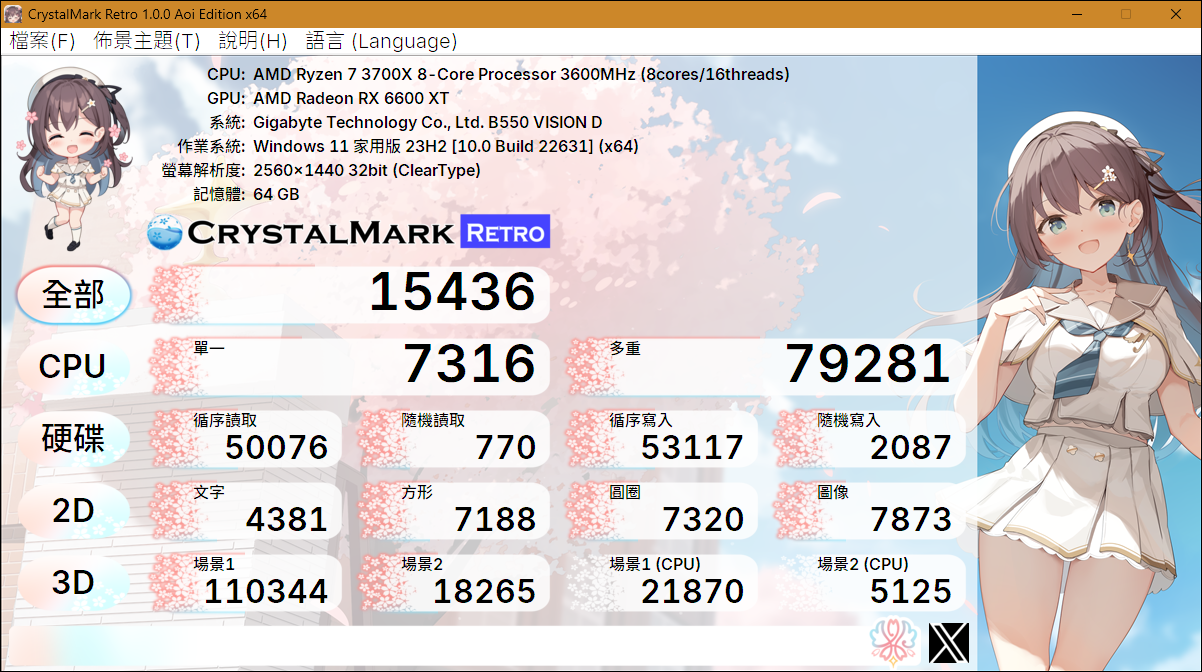Start the CPU benchmark button
Viewport: 1202px width, 672px height.
[x=73, y=366]
